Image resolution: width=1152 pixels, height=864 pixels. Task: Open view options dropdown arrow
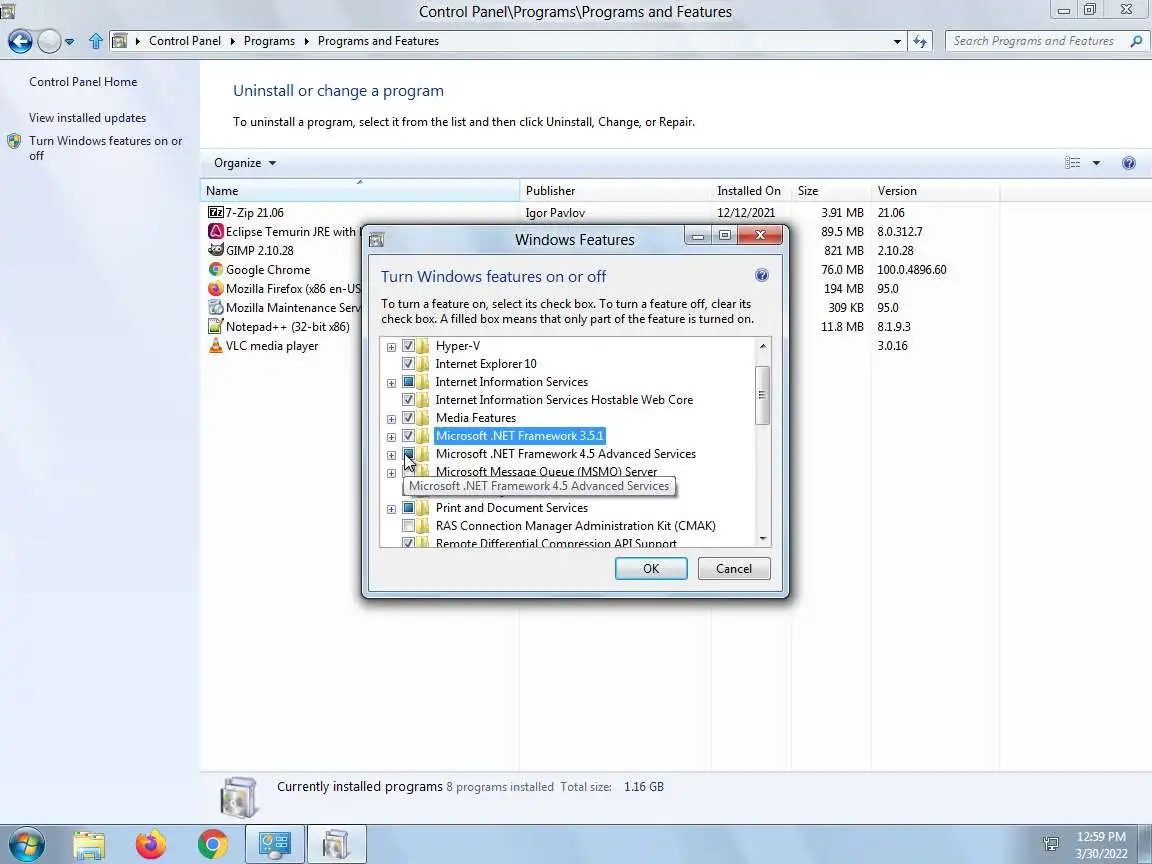click(x=1096, y=163)
